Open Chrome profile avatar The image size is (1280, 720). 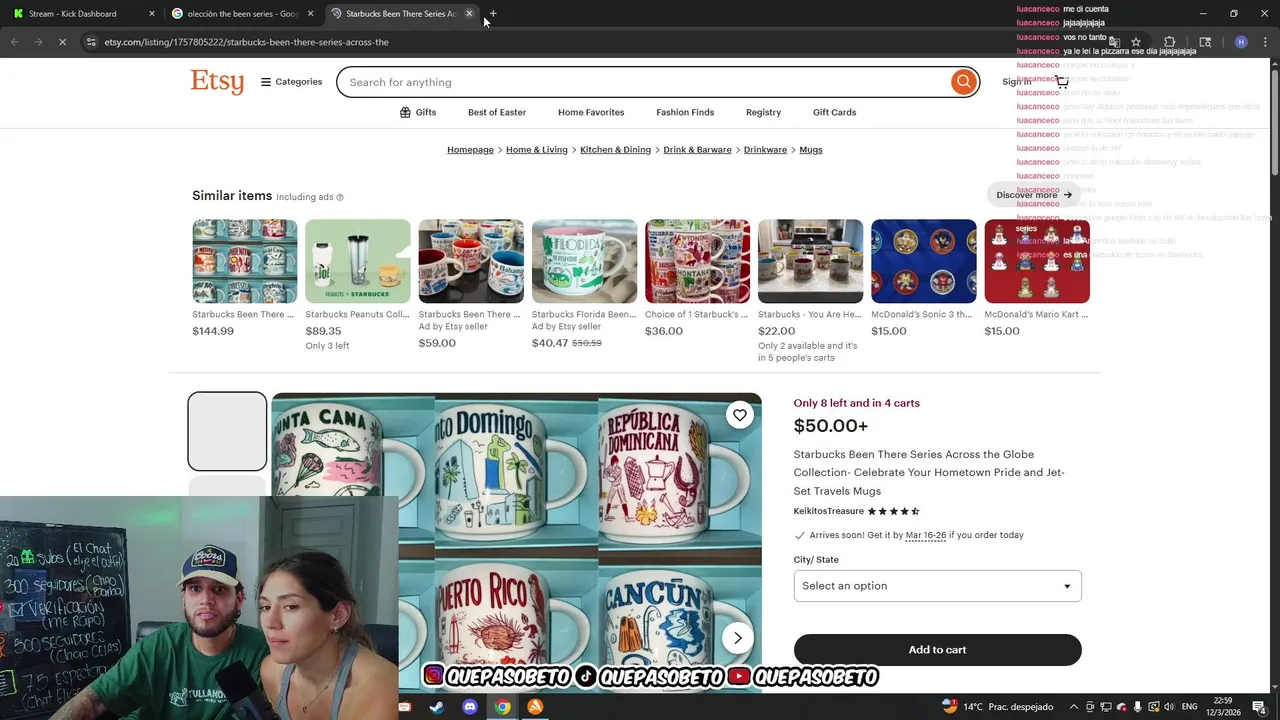1241,42
